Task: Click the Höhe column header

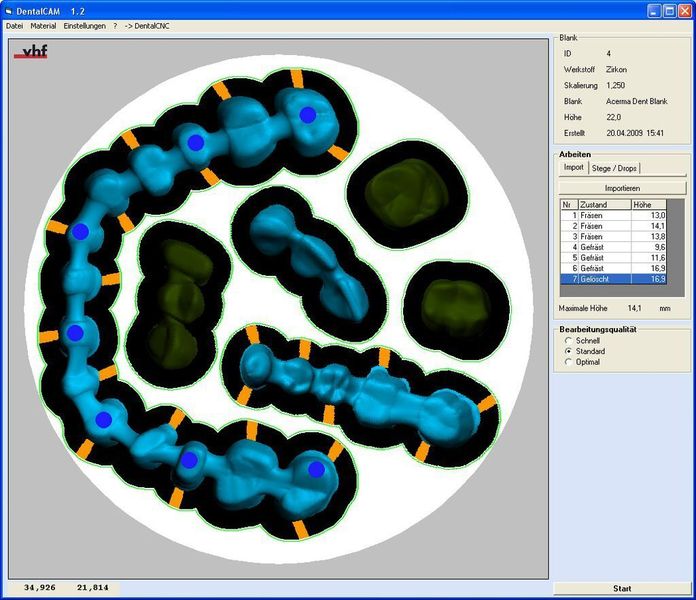Action: tap(649, 205)
